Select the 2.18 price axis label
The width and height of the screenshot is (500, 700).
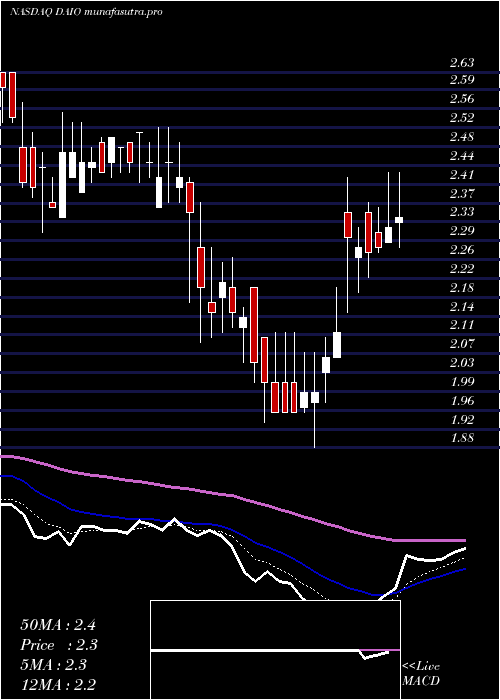(x=462, y=288)
